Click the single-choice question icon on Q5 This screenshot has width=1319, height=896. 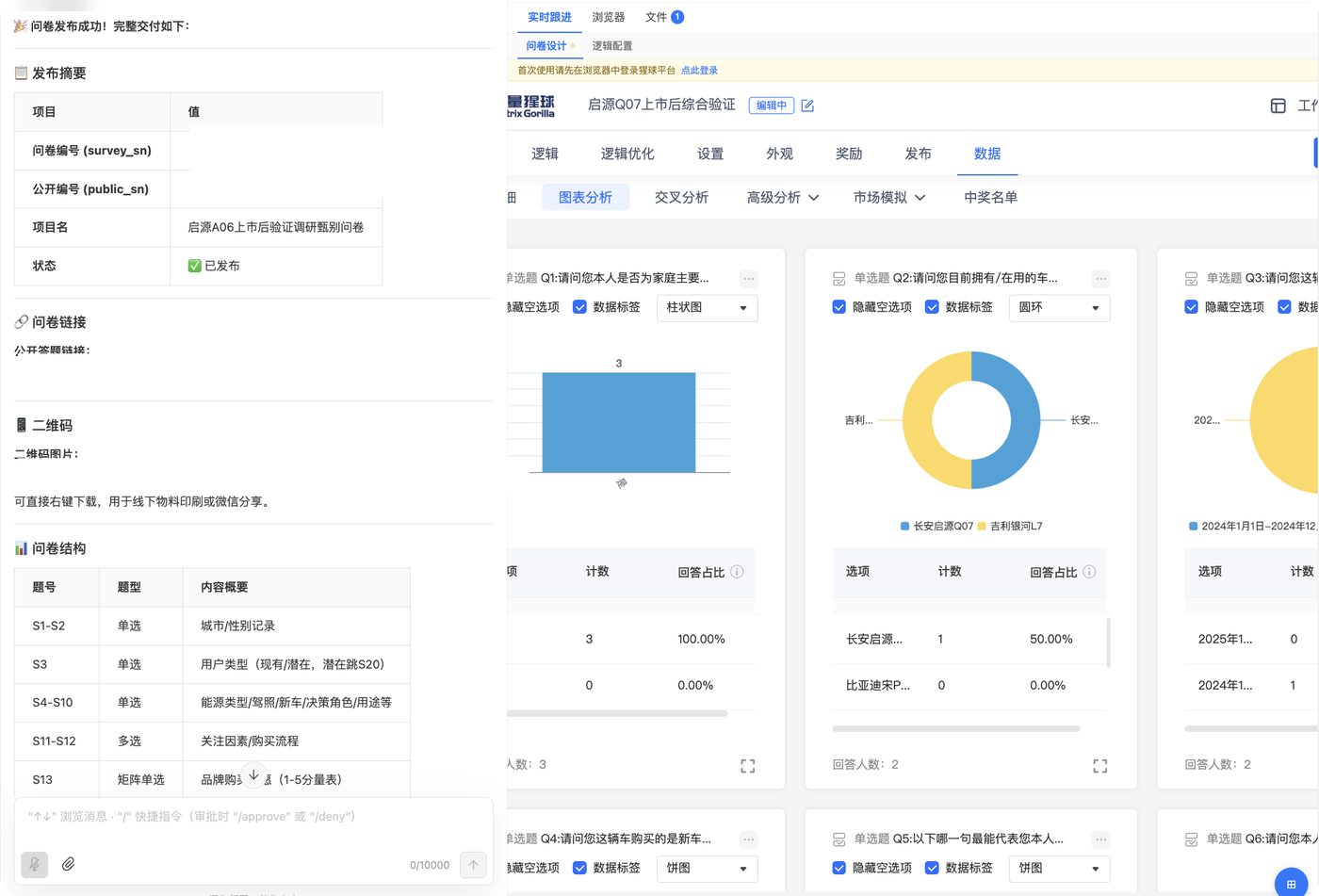click(839, 839)
